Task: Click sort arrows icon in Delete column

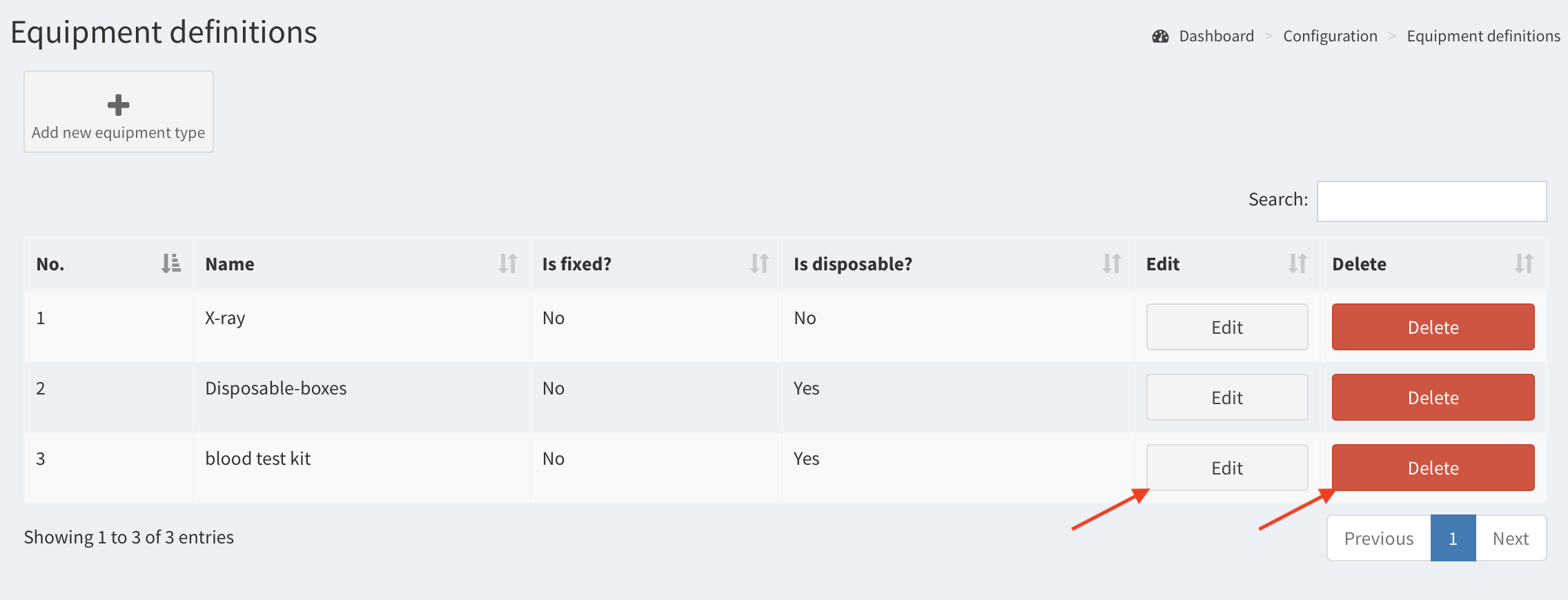Action: (1524, 263)
